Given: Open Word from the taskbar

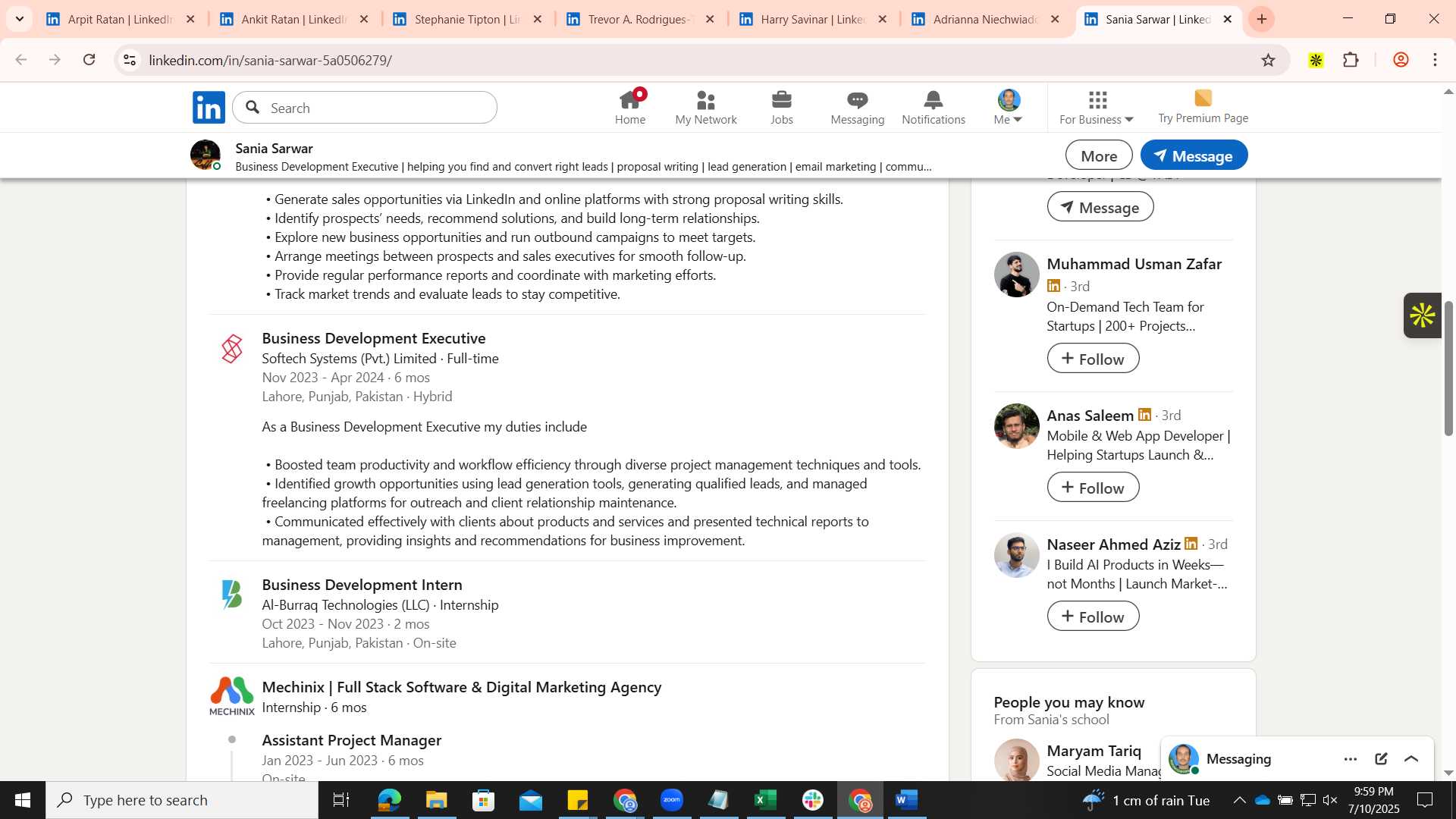Looking at the screenshot, I should coord(906,800).
